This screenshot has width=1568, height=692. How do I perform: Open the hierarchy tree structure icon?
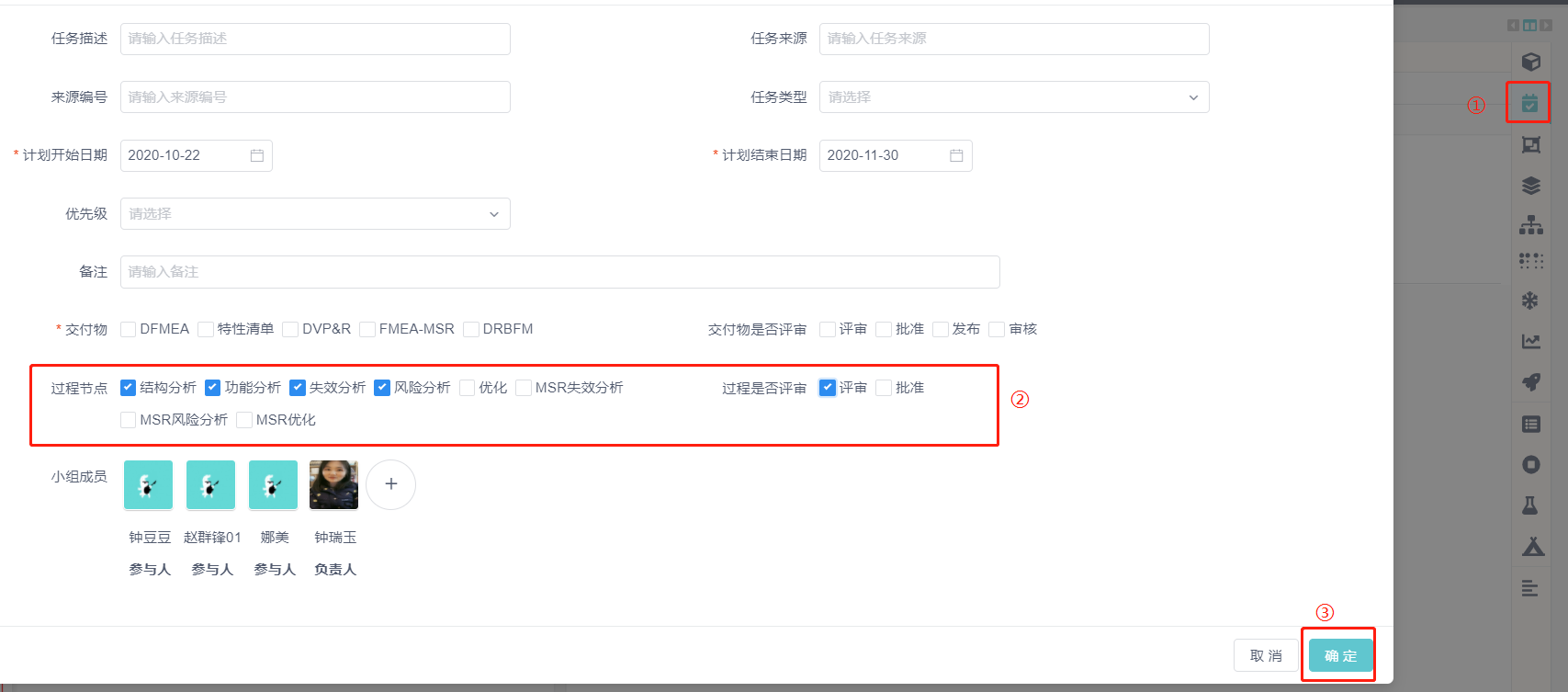click(x=1530, y=224)
